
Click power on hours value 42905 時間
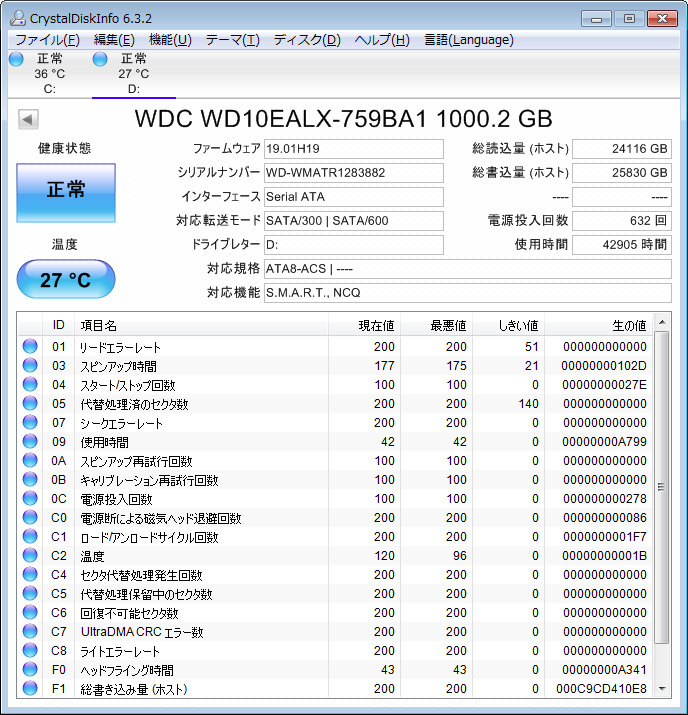(x=621, y=245)
